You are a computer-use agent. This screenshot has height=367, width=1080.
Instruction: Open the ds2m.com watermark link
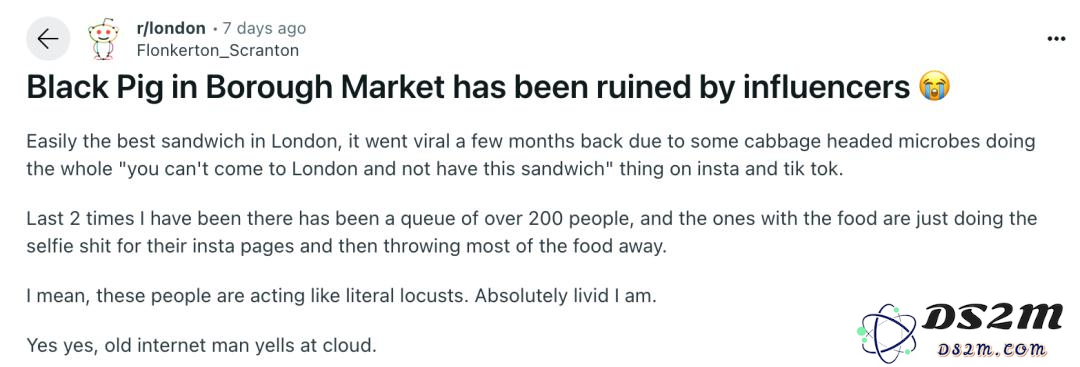coord(992,350)
